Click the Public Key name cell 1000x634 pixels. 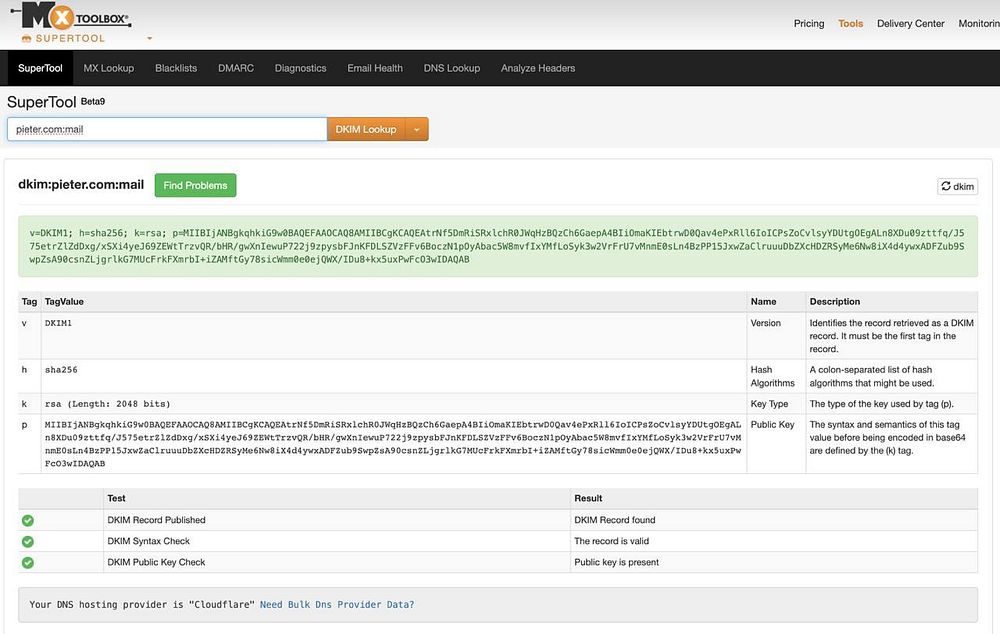[x=772, y=425]
